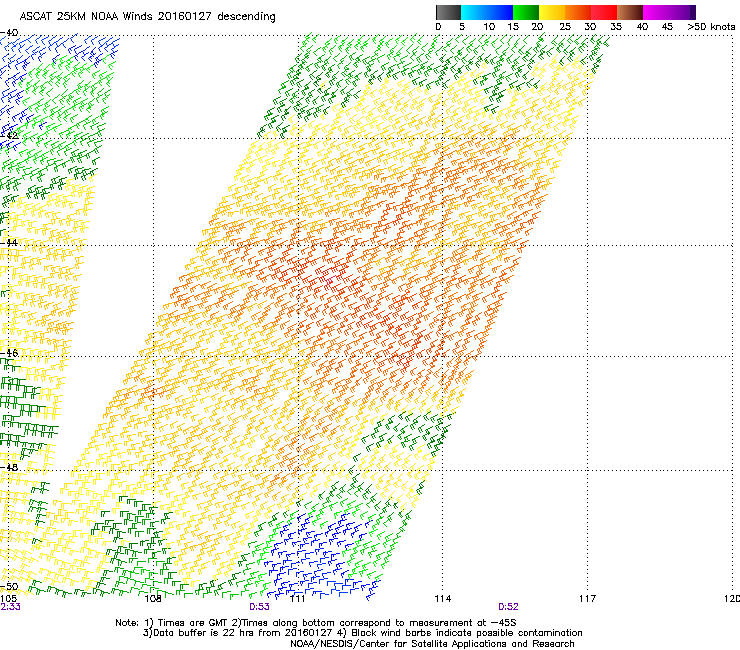
Task: Click the 105 longitude axis label
Action: pyautogui.click(x=8, y=599)
